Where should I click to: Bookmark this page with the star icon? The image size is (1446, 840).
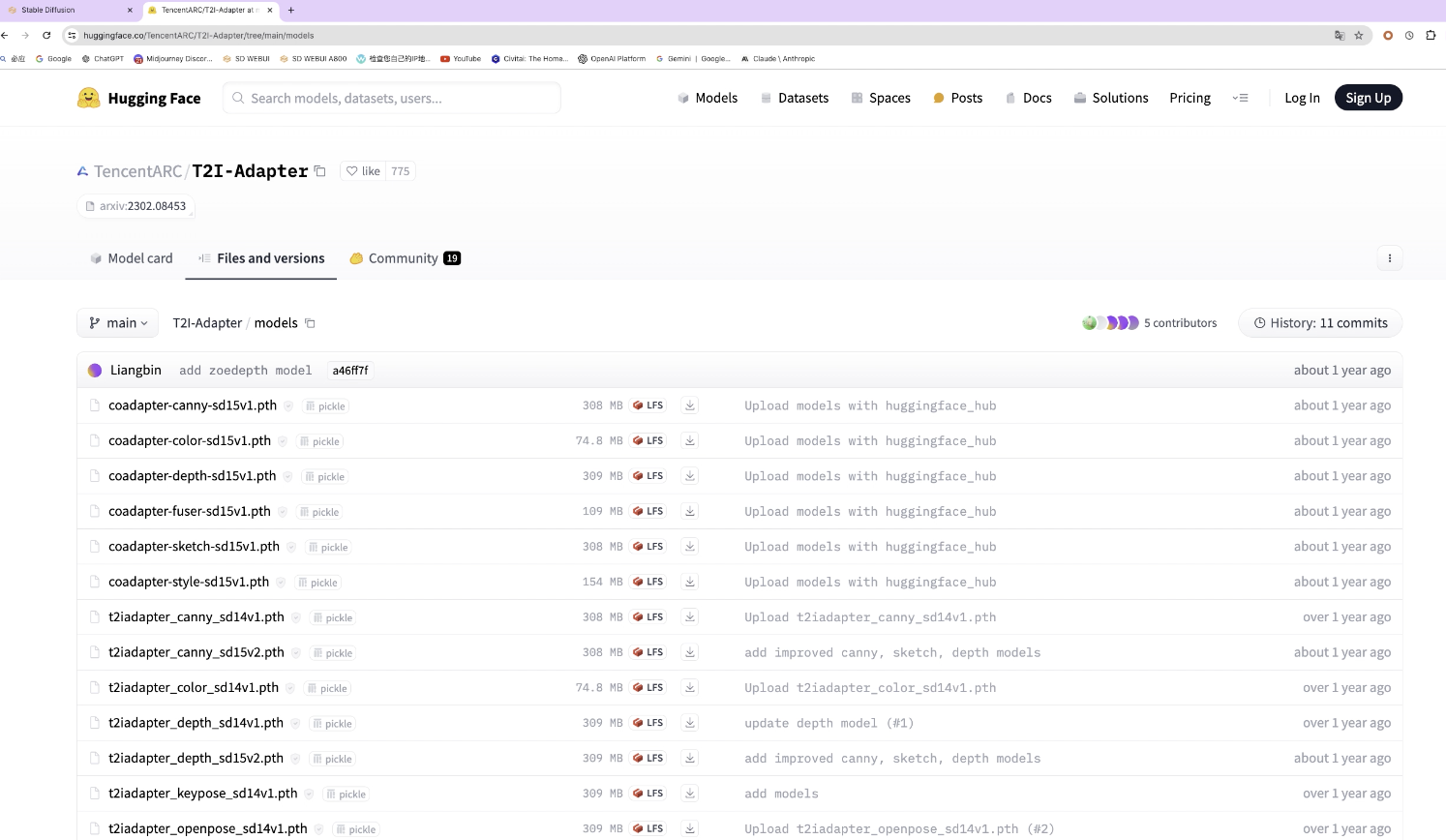click(x=1359, y=35)
